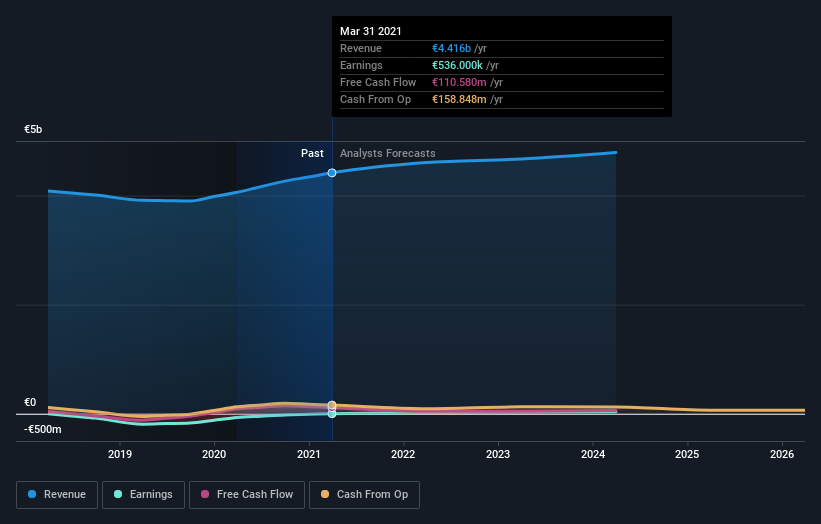
Task: Click the Revenue row label in tooltip
Action: click(x=361, y=48)
